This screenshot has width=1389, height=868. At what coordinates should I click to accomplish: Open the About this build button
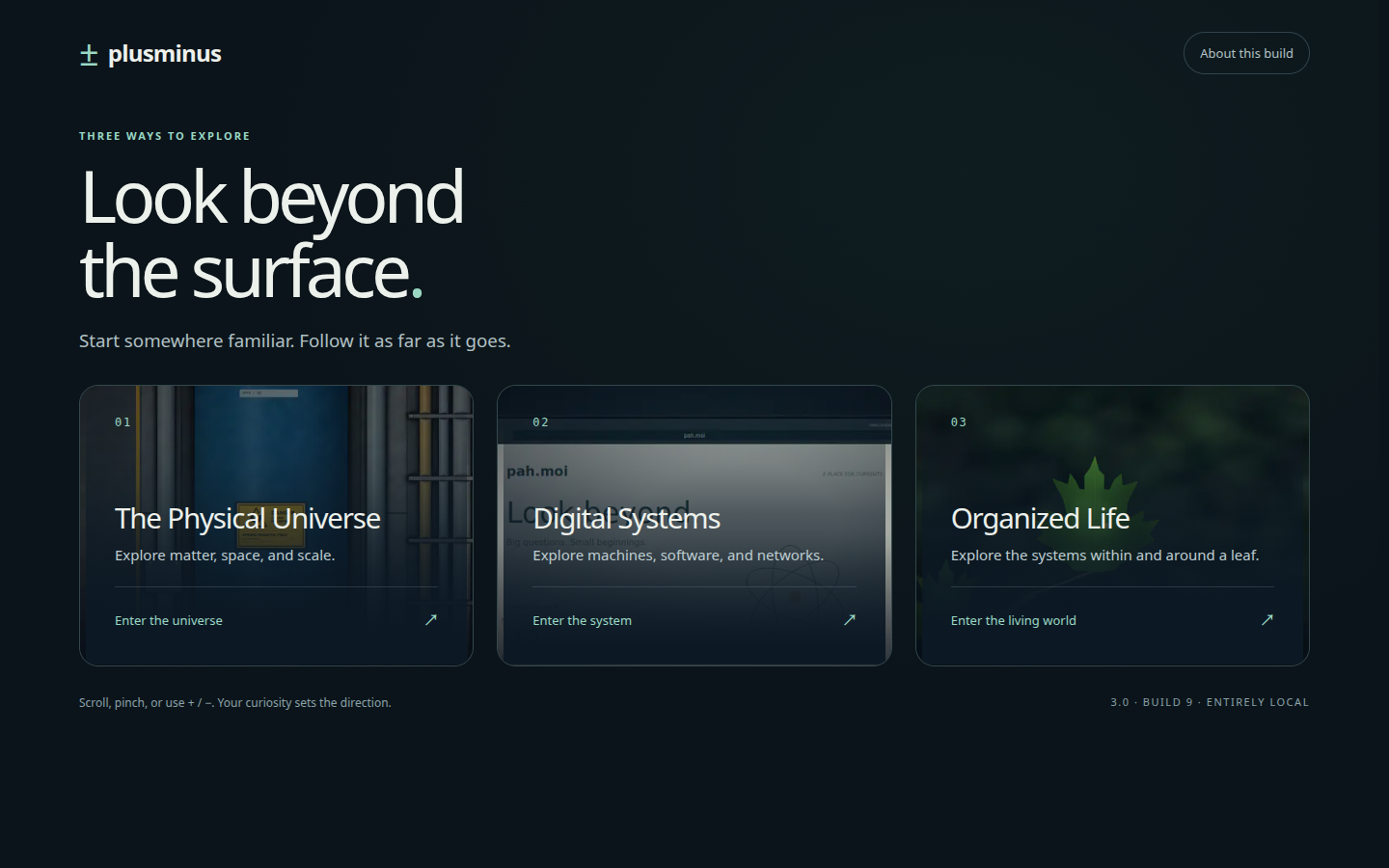click(x=1246, y=53)
